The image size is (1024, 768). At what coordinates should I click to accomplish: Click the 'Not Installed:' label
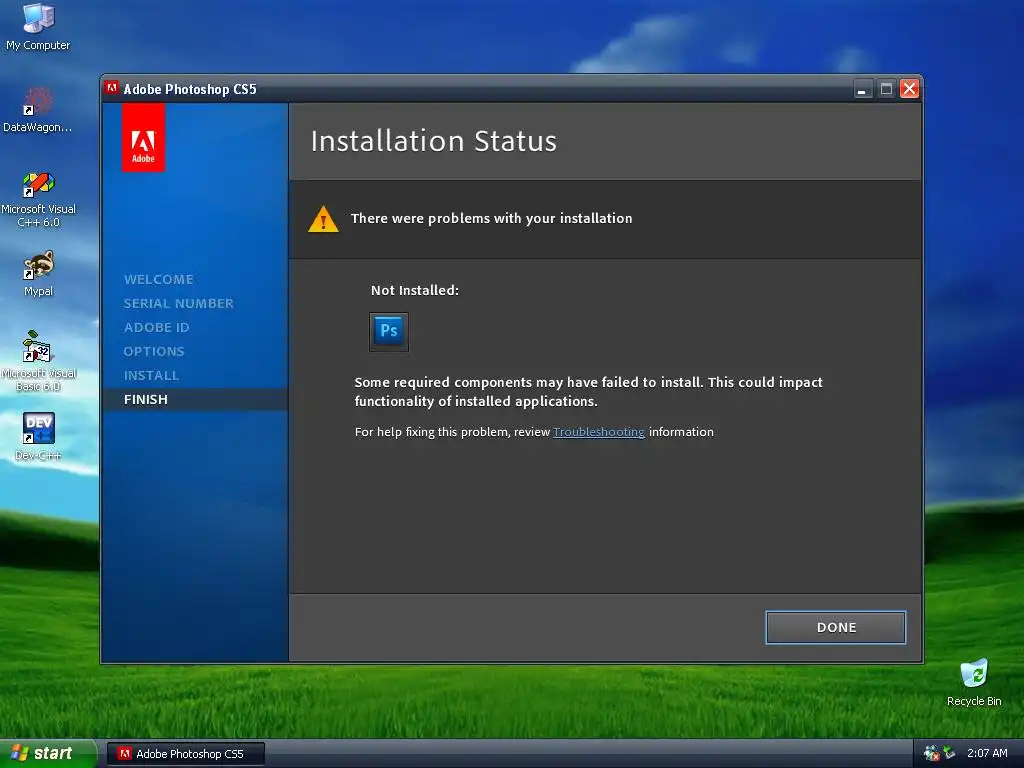pyautogui.click(x=415, y=291)
